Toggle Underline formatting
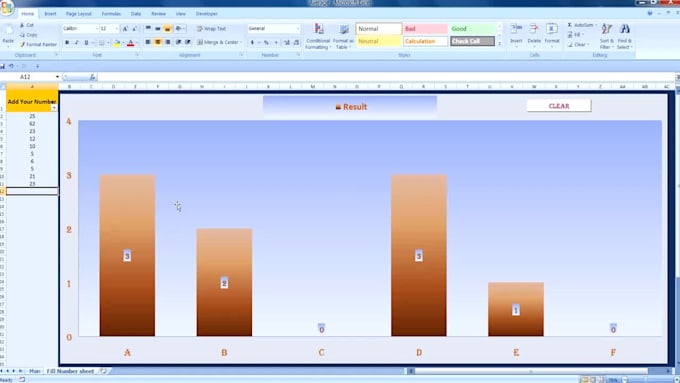The width and height of the screenshot is (680, 383). tap(86, 43)
